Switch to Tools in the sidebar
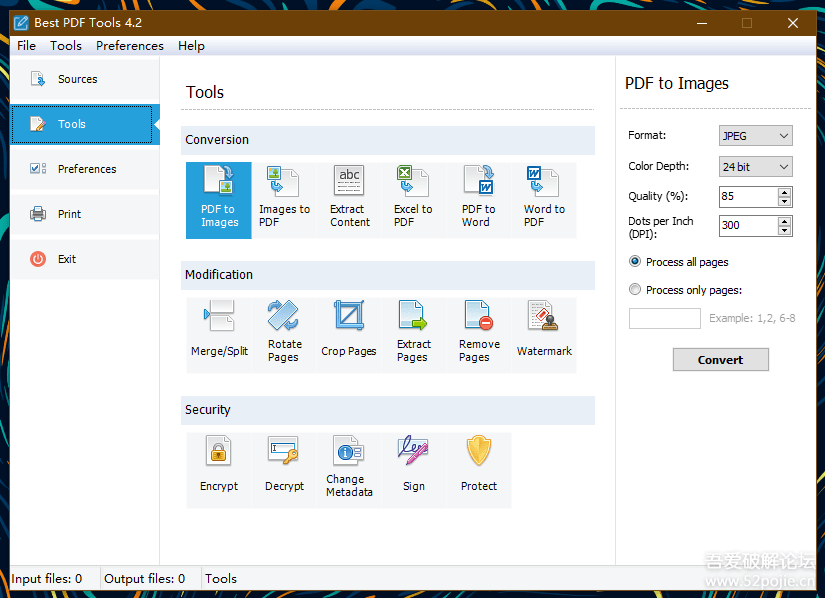Viewport: 825px width, 598px height. [x=85, y=124]
